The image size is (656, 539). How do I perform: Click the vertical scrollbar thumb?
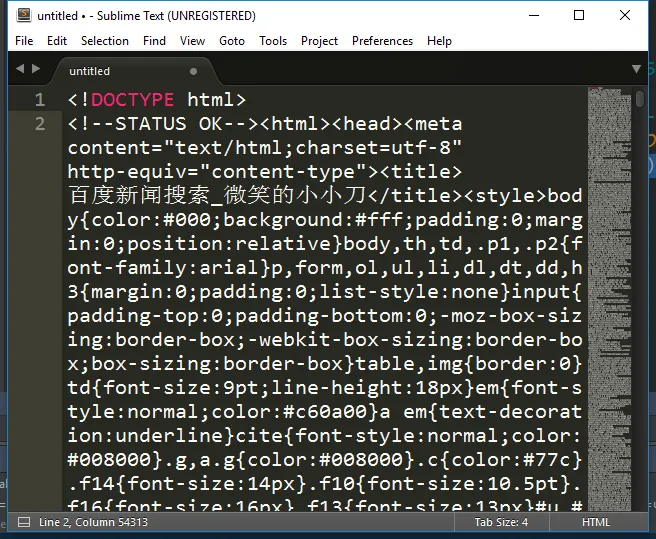pyautogui.click(x=640, y=99)
